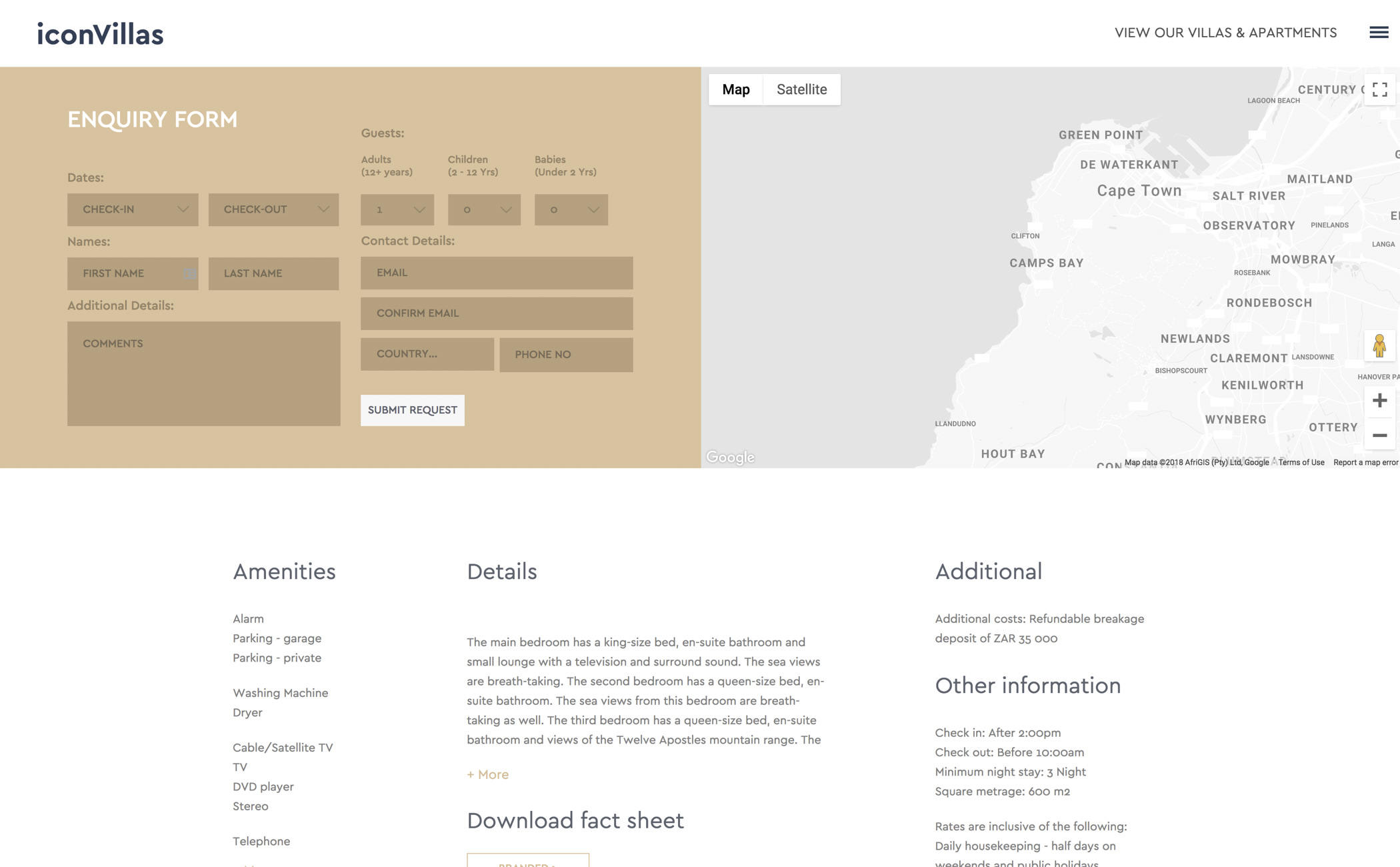This screenshot has width=1400, height=867.
Task: Expand the description with + More
Action: [x=487, y=774]
